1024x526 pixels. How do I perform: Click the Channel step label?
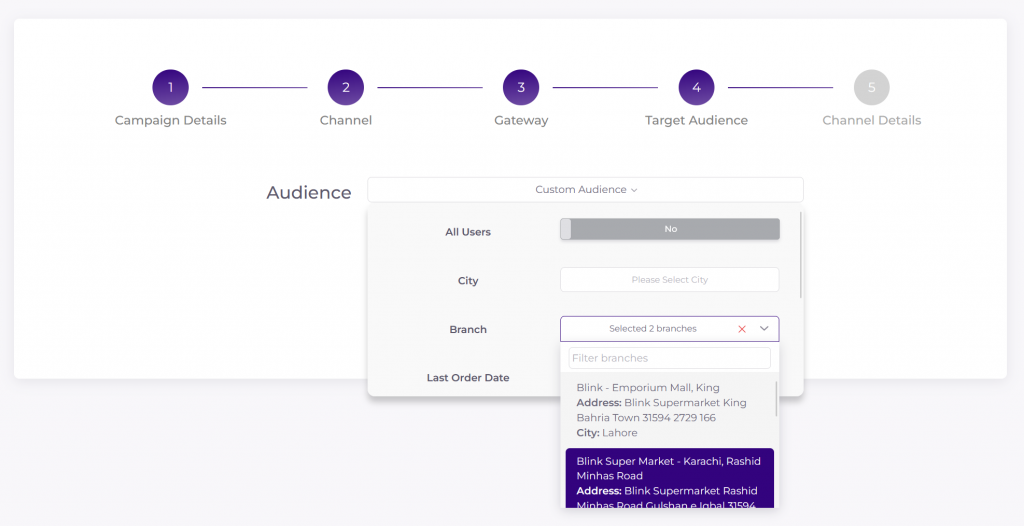pos(345,121)
